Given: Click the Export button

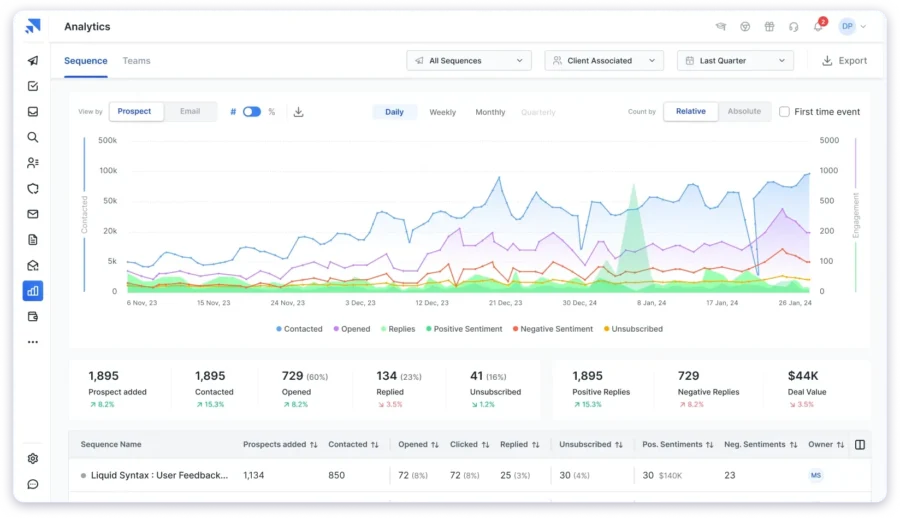Looking at the screenshot, I should (x=844, y=61).
